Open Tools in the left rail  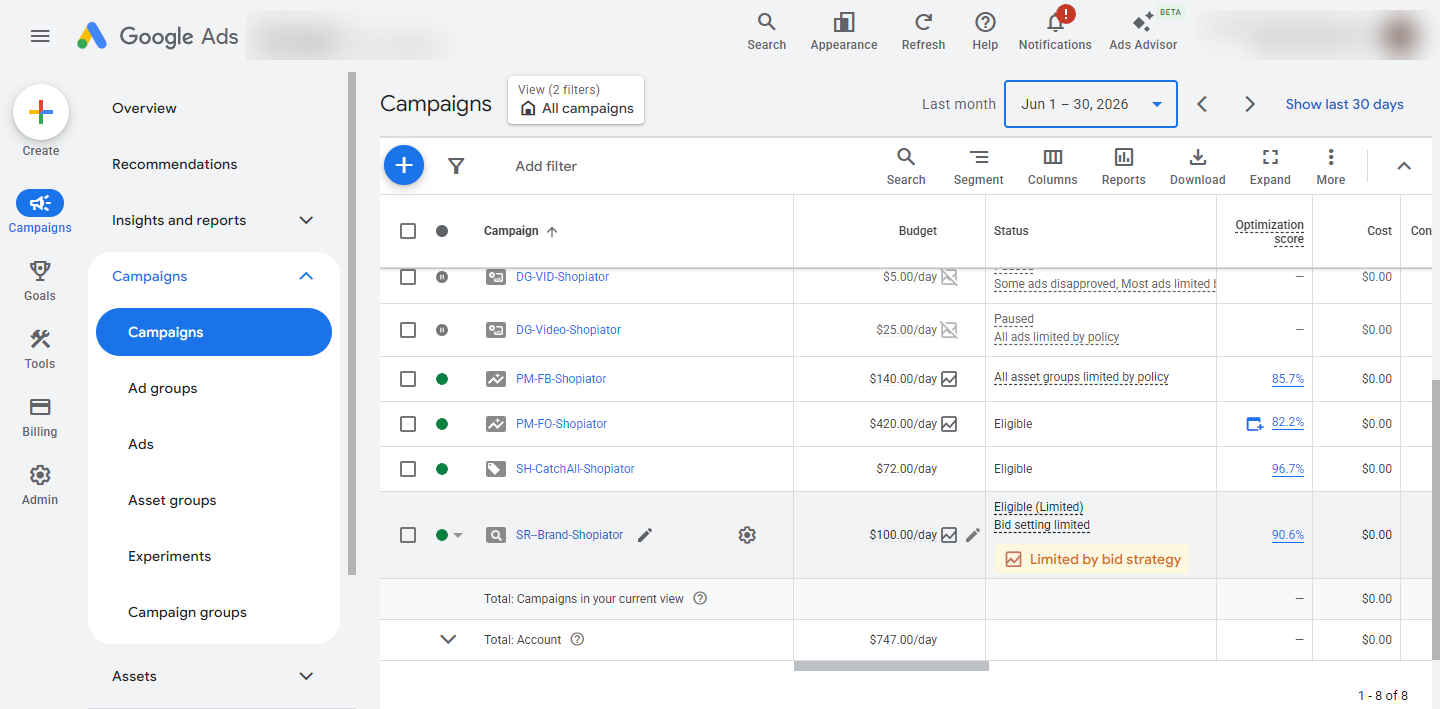(40, 348)
